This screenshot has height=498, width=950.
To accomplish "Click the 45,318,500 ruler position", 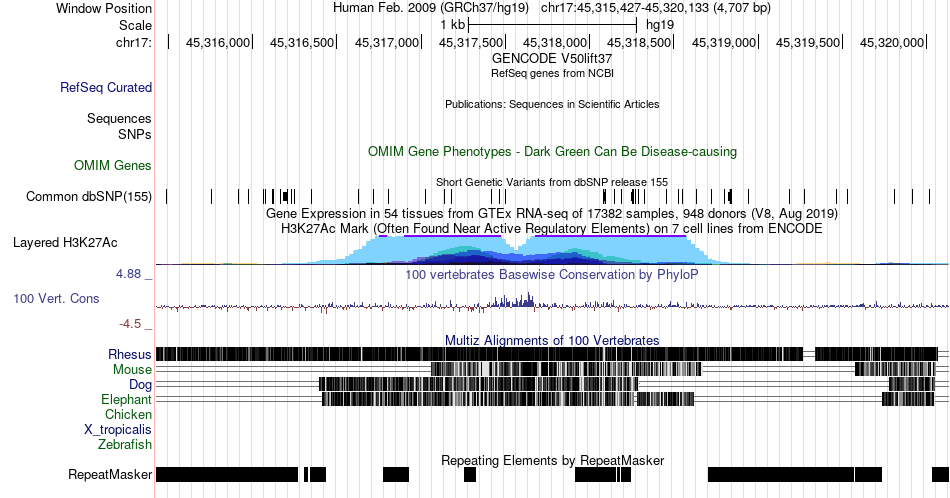I will tap(639, 42).
